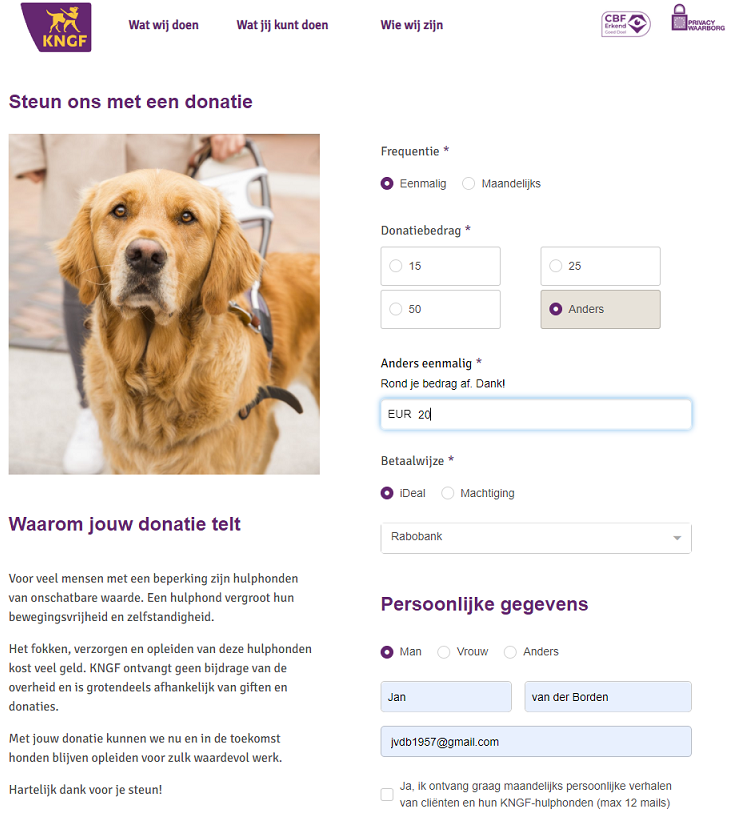
Task: Select the 15 euro donation amount
Action: click(x=440, y=266)
